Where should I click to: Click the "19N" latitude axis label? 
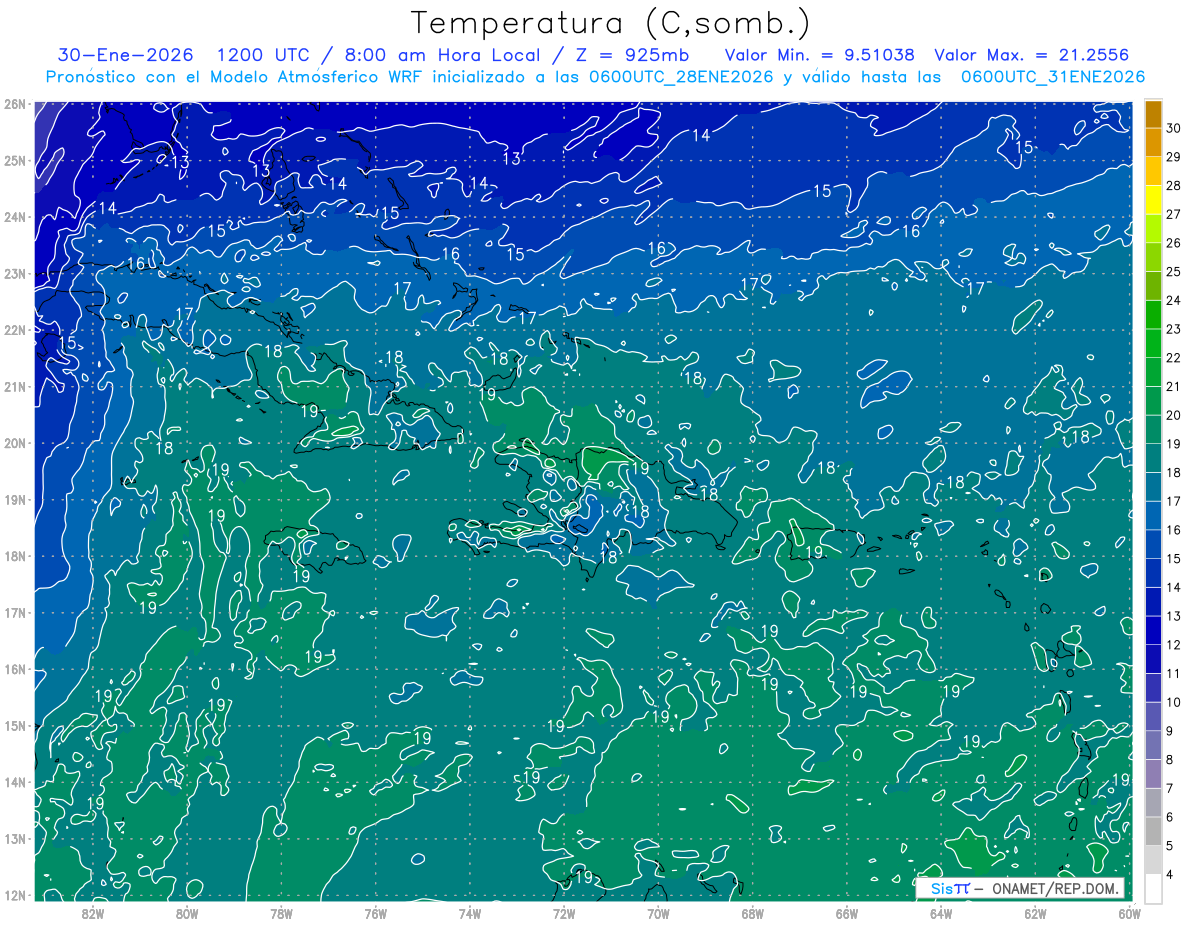tap(15, 500)
